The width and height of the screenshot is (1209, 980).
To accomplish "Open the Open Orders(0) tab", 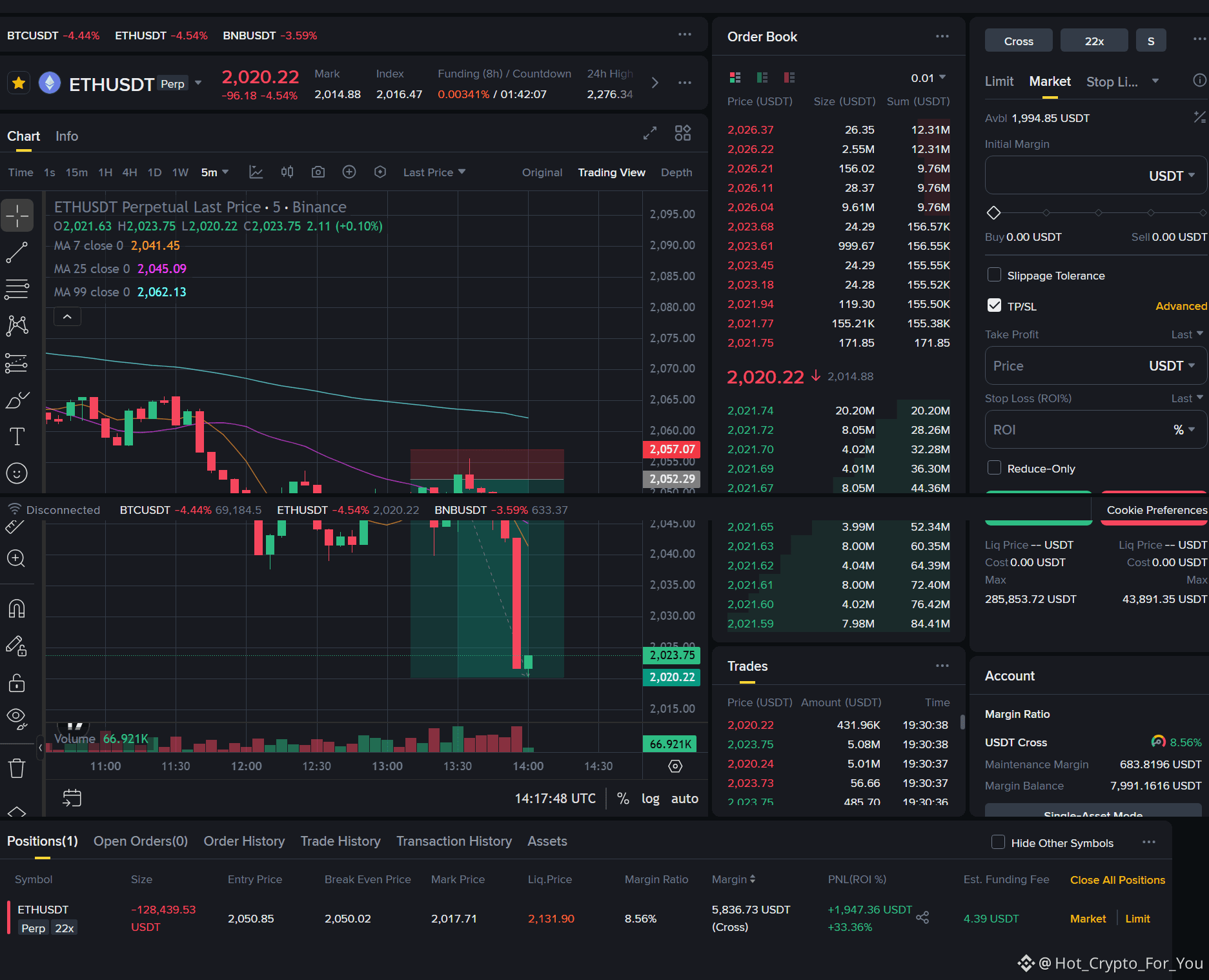I will point(141,841).
